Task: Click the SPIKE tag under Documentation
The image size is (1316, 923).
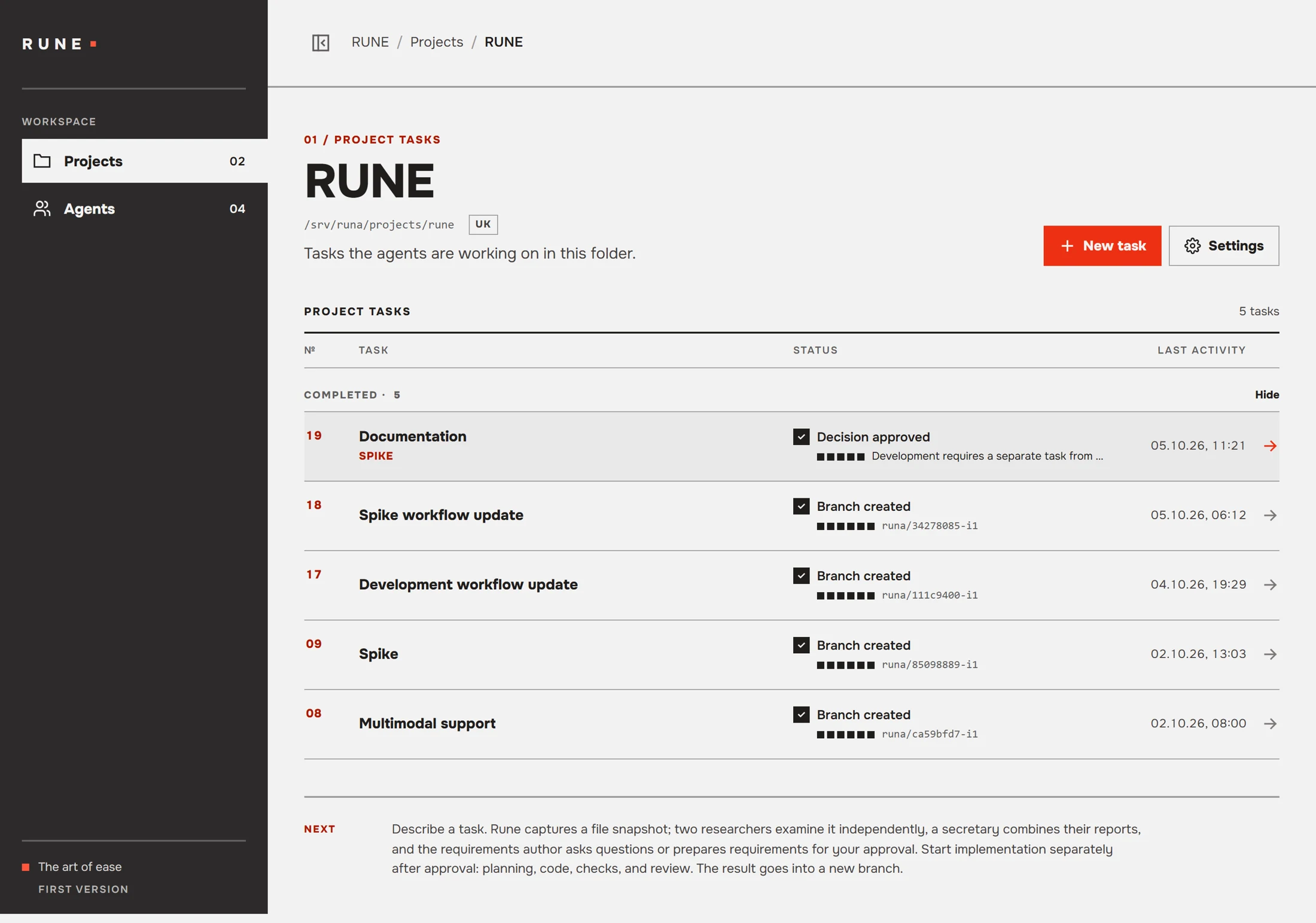Action: 376,456
